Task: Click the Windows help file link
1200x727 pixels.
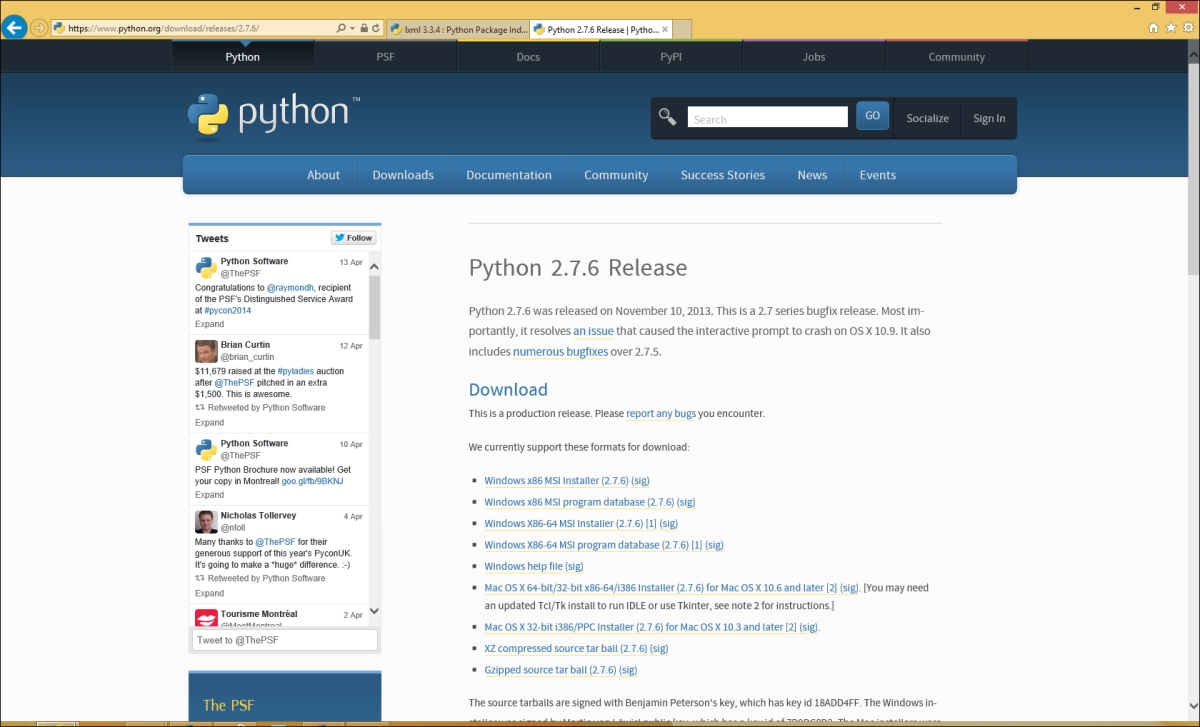Action: point(524,567)
